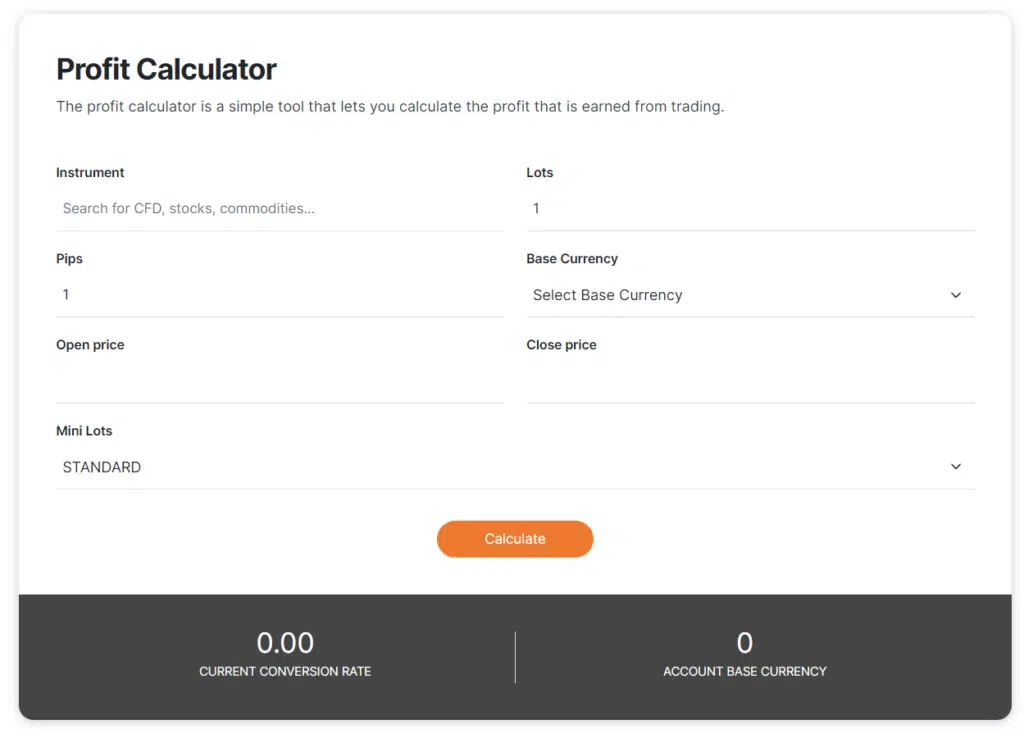This screenshot has width=1024, height=729.
Task: Open the Select Base Currency dropdown
Action: tap(750, 295)
